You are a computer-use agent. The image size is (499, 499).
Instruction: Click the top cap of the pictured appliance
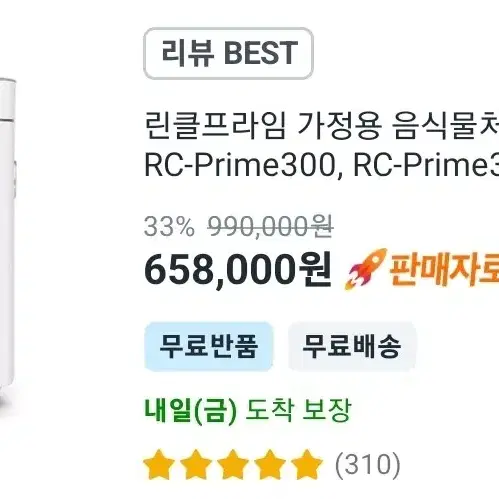click(x=7, y=98)
